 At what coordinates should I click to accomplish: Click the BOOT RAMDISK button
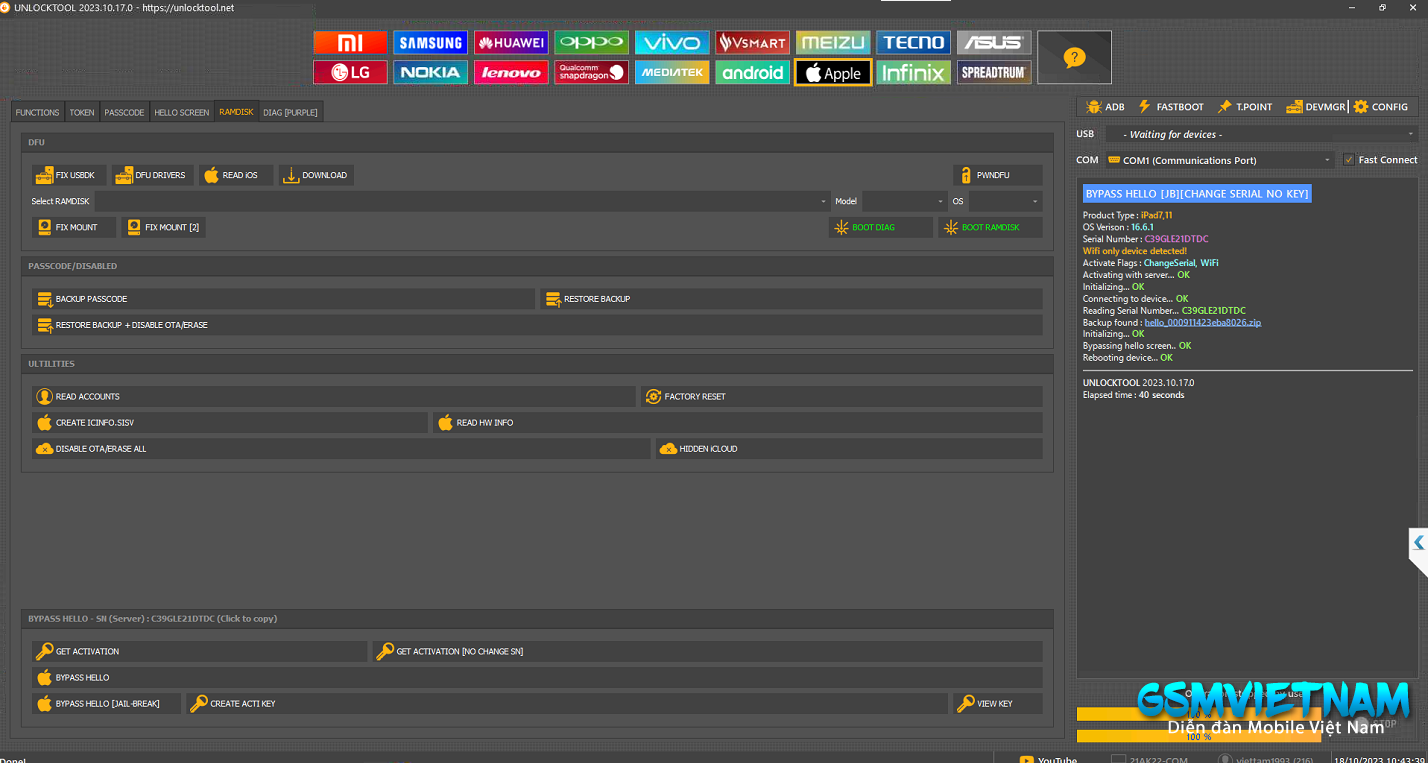[x=990, y=227]
